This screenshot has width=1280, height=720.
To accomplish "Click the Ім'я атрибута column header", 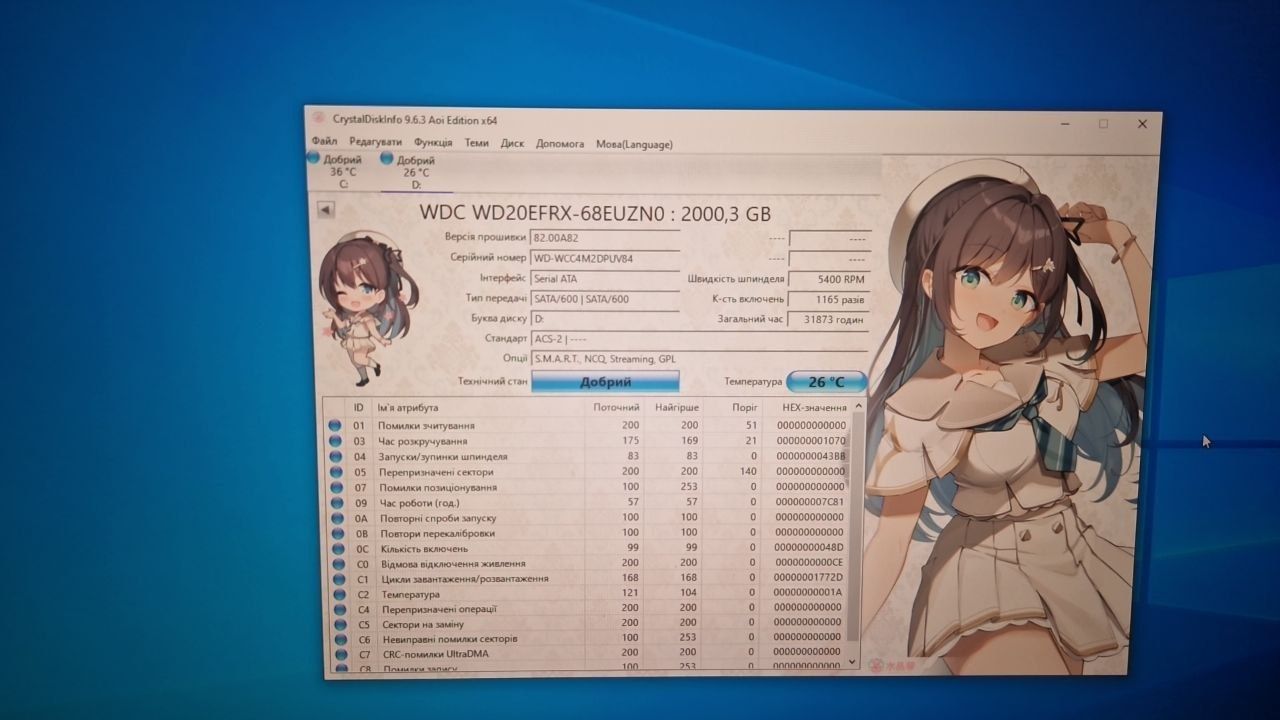I will (x=408, y=408).
